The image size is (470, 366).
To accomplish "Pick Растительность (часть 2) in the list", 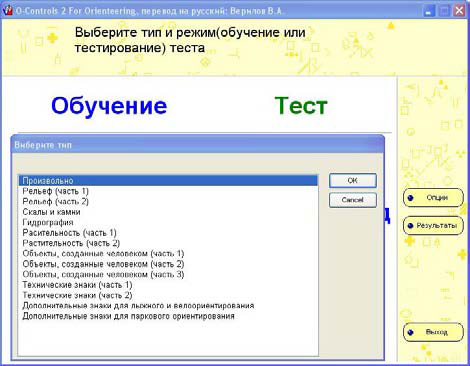I will tap(168, 243).
